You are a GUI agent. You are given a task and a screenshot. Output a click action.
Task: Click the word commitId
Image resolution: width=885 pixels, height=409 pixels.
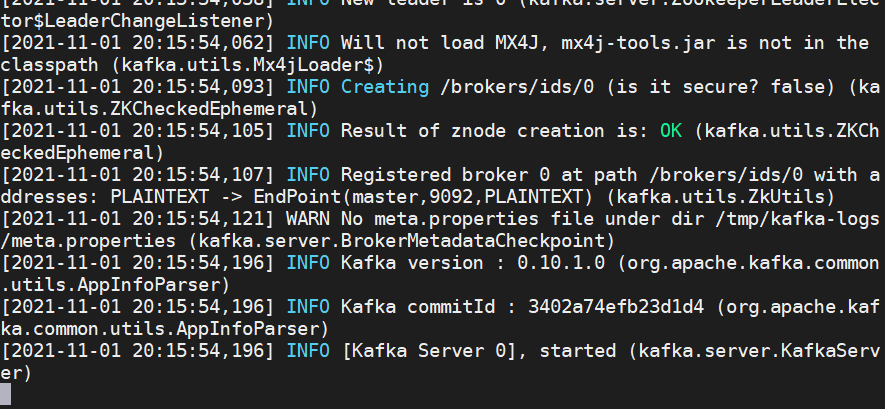pos(452,307)
